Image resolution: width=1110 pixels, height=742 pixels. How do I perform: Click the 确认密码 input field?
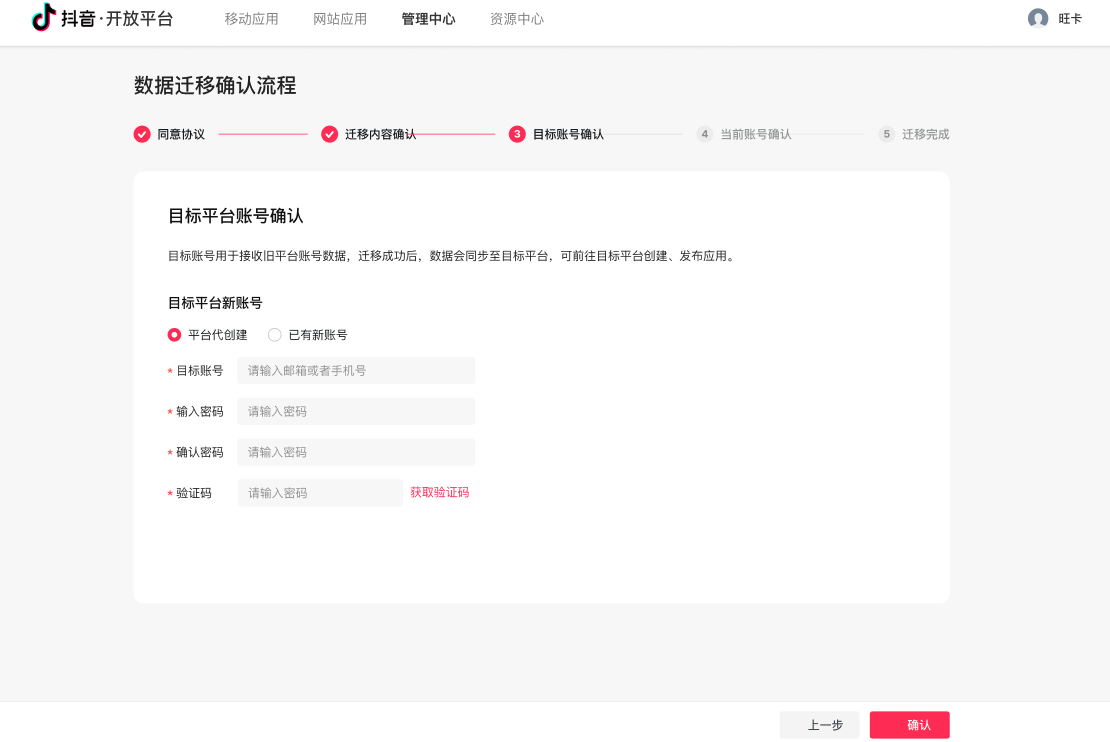356,452
